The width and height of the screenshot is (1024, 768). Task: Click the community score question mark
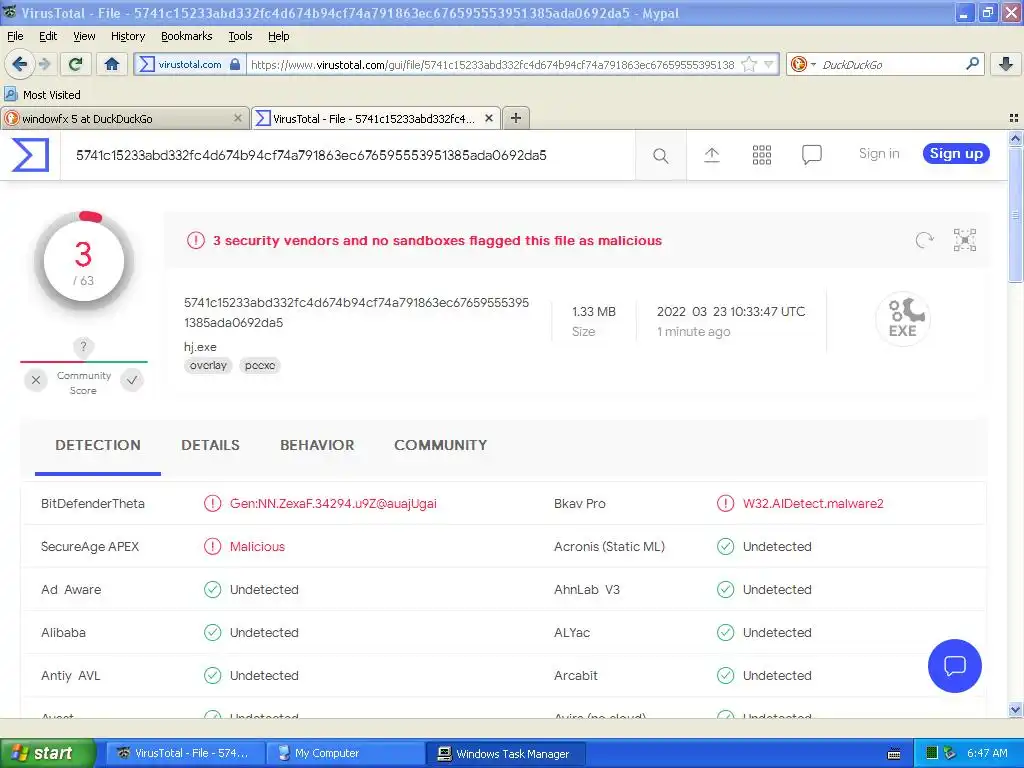tap(83, 346)
